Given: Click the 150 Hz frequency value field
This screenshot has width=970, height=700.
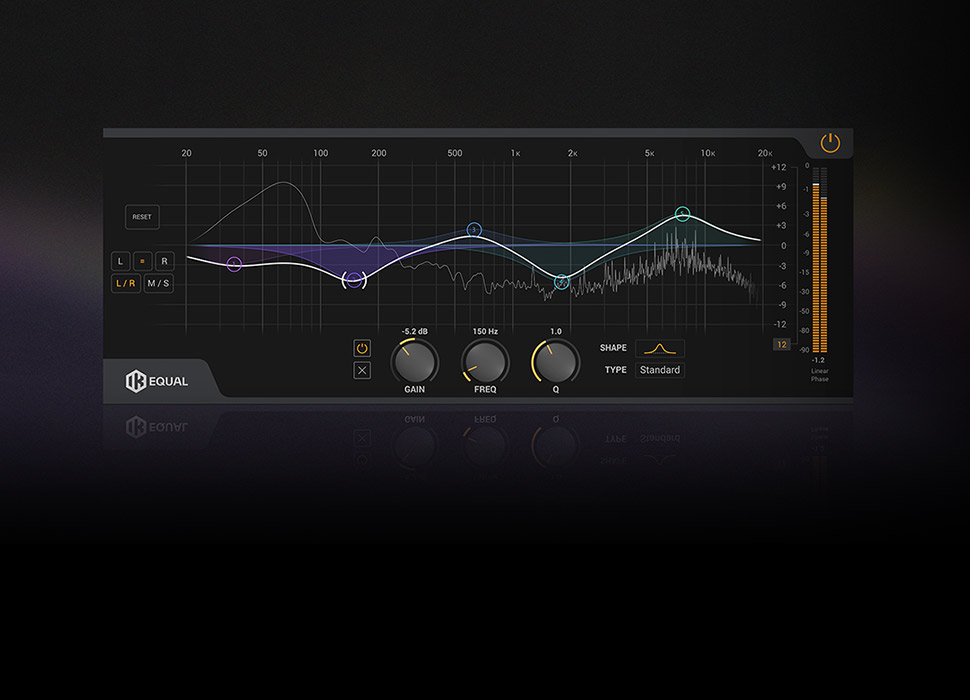Looking at the screenshot, I should coord(485,331).
